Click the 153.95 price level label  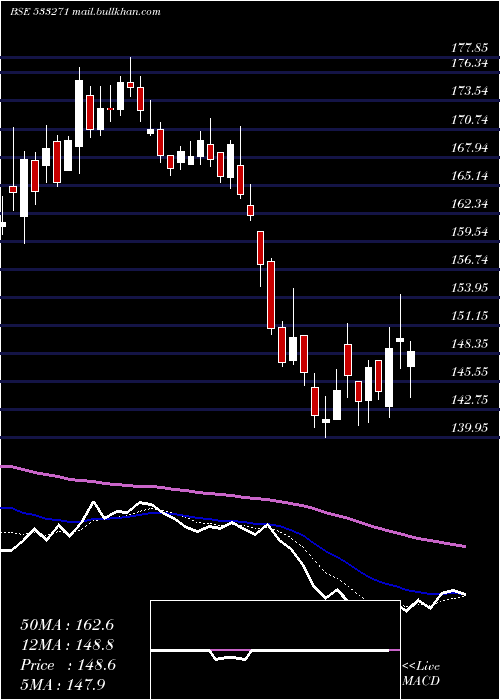470,288
